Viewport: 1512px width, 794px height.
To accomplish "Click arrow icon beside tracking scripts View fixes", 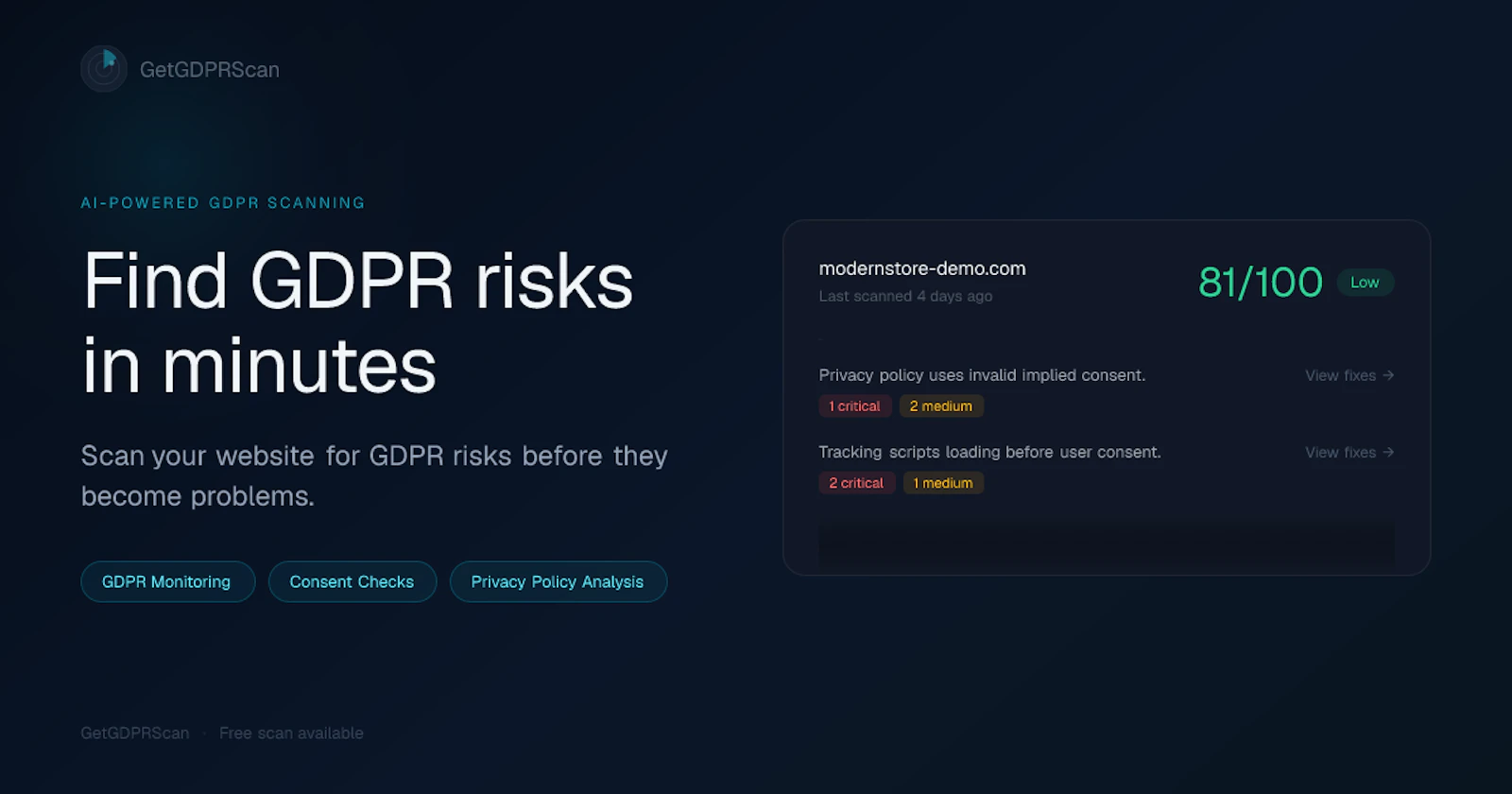I will click(1388, 452).
